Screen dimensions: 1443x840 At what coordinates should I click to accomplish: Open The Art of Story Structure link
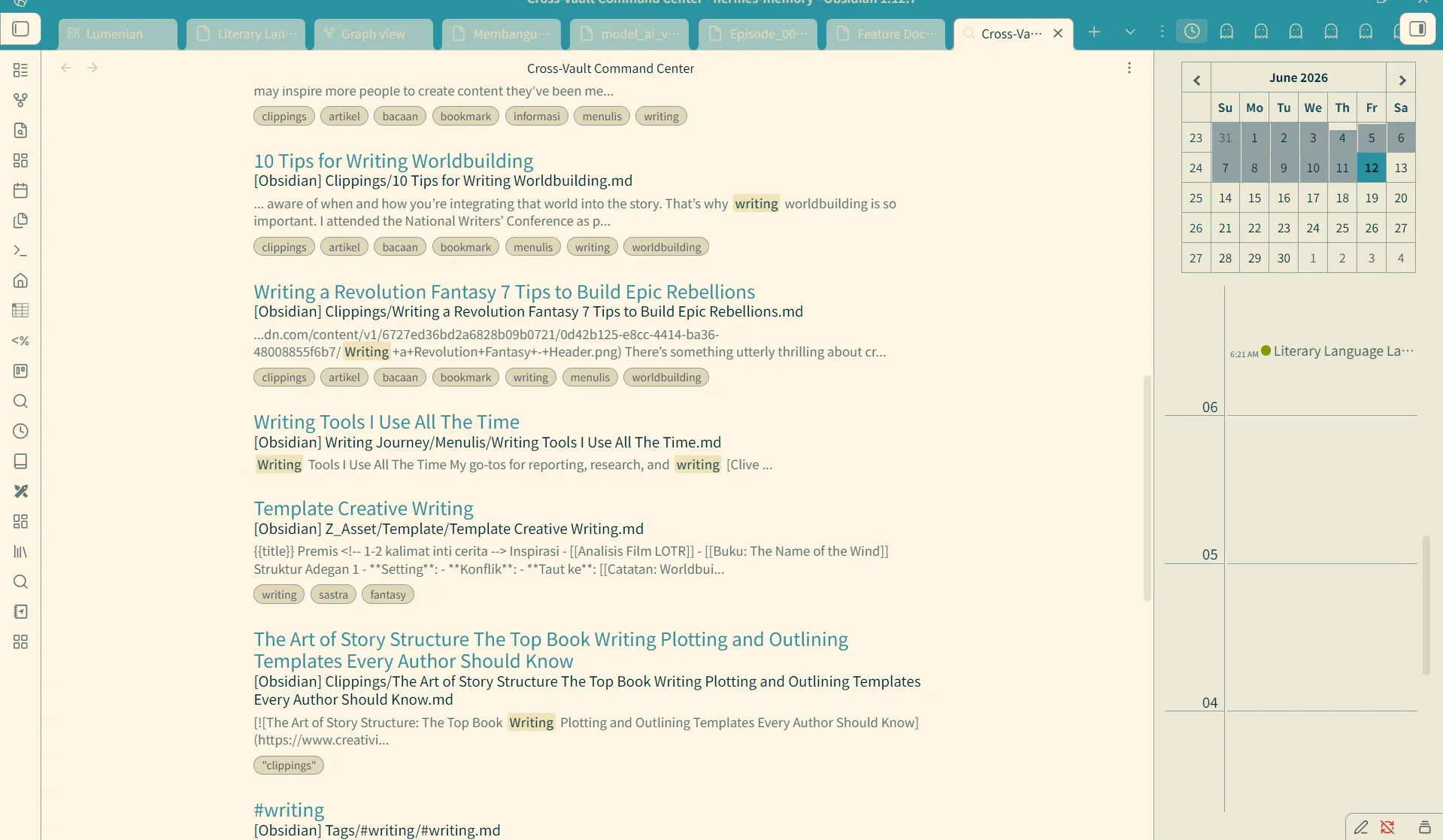click(x=550, y=650)
